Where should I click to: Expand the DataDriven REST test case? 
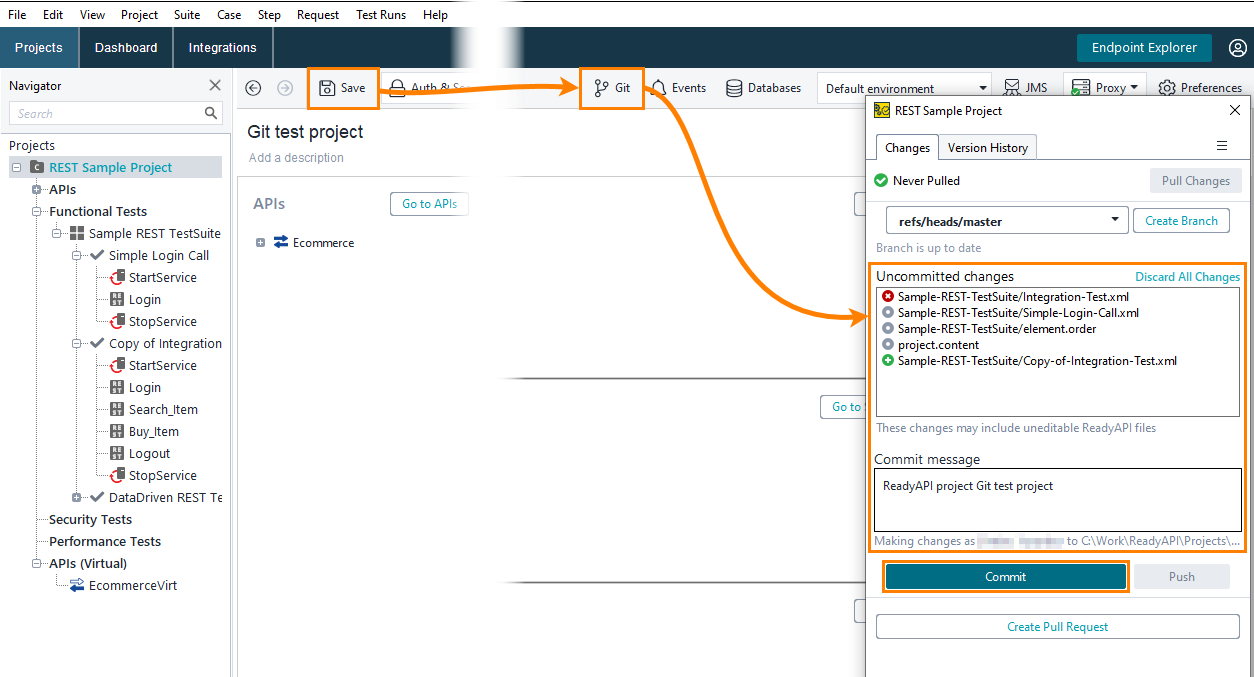click(x=77, y=497)
